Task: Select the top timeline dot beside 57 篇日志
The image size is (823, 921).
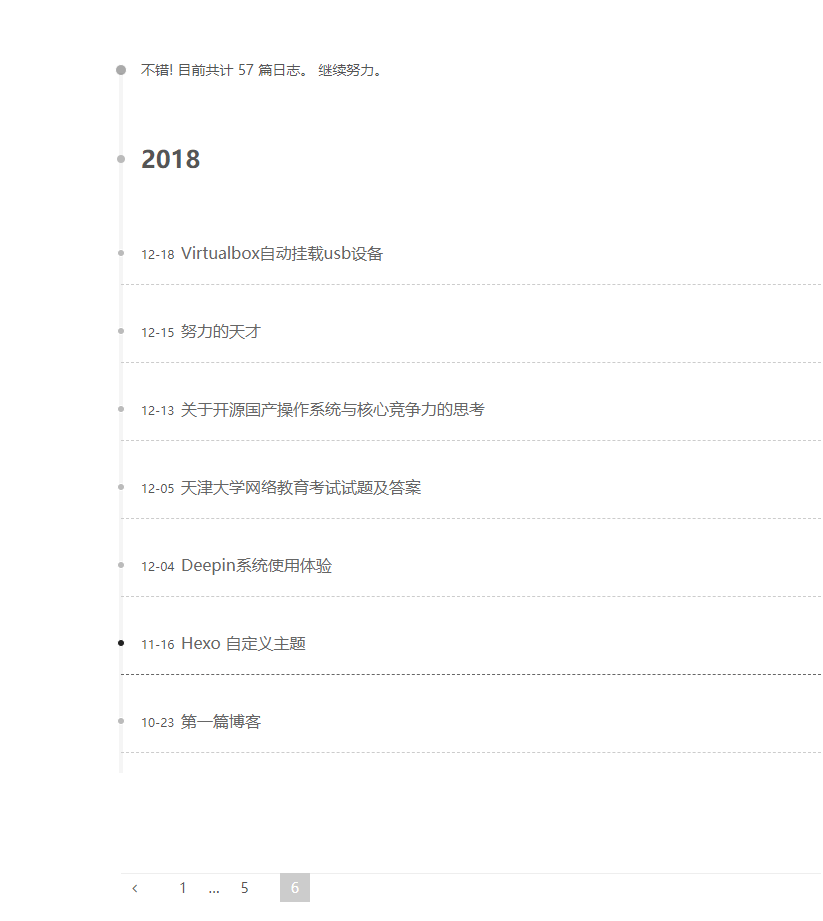Action: coord(121,70)
